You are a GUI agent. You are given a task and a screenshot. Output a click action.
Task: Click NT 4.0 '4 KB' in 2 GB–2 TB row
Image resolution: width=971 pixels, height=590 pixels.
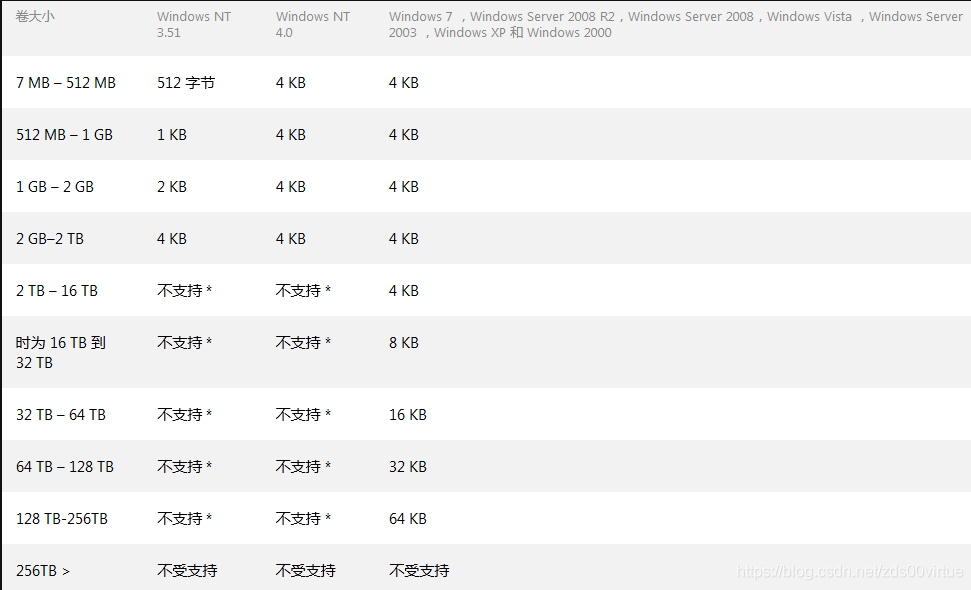pos(290,238)
